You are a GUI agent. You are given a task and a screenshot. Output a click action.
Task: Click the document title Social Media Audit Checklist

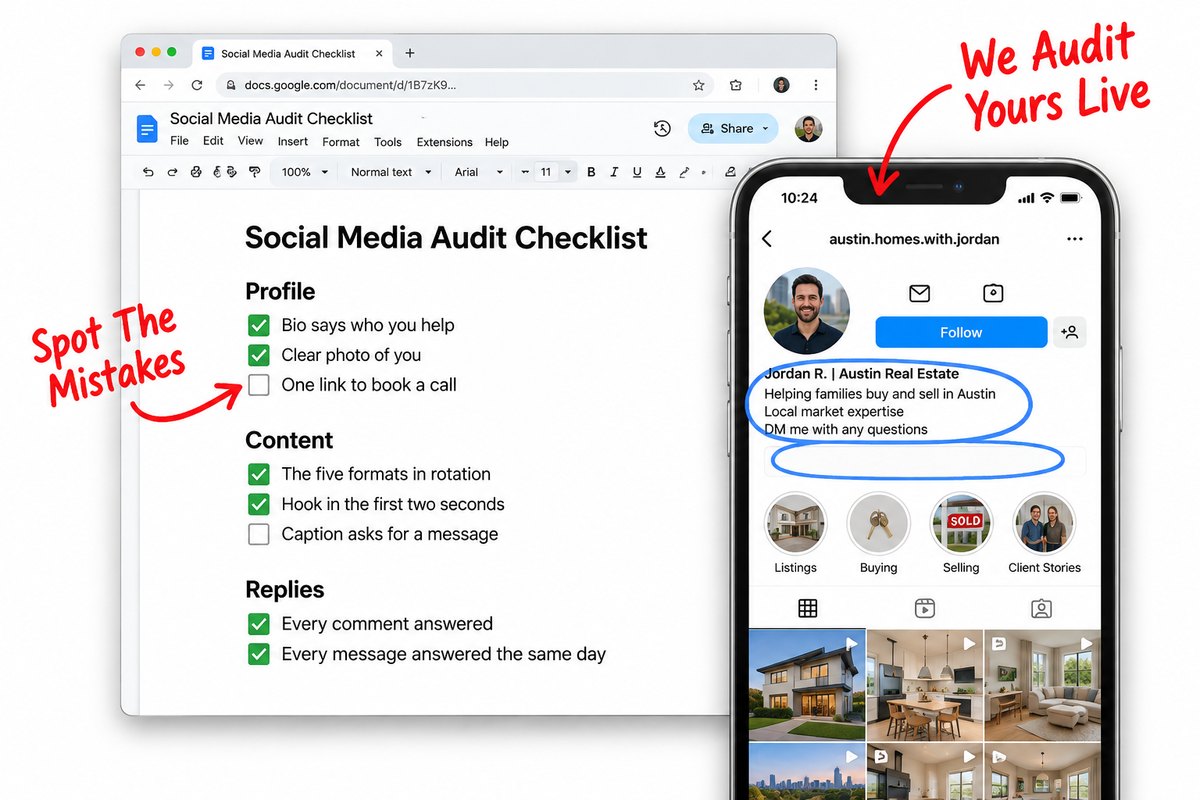pyautogui.click(x=271, y=119)
